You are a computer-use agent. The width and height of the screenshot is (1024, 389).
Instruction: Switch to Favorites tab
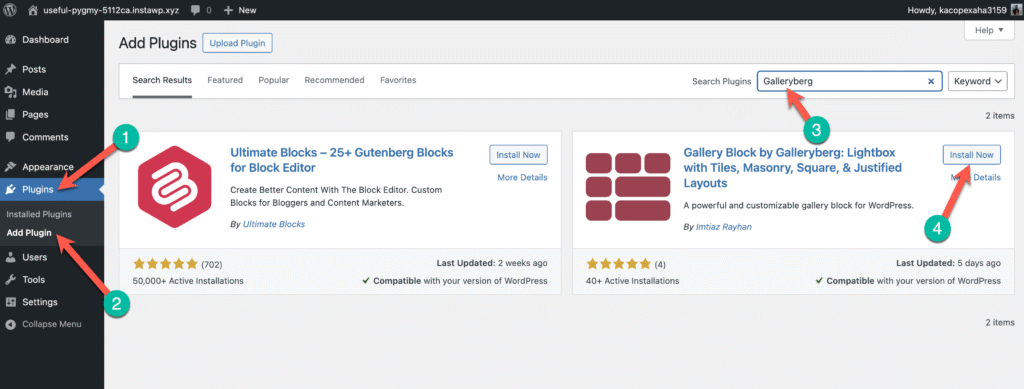398,80
